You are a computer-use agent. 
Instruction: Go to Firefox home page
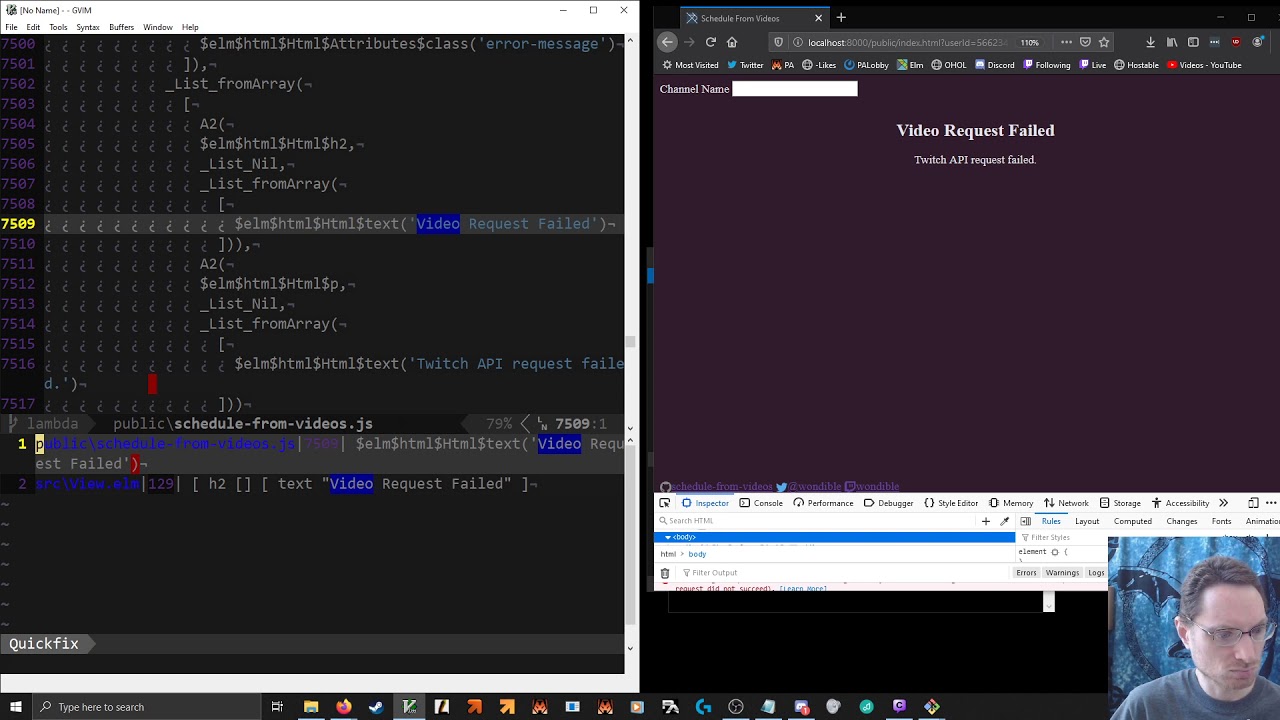click(x=732, y=42)
